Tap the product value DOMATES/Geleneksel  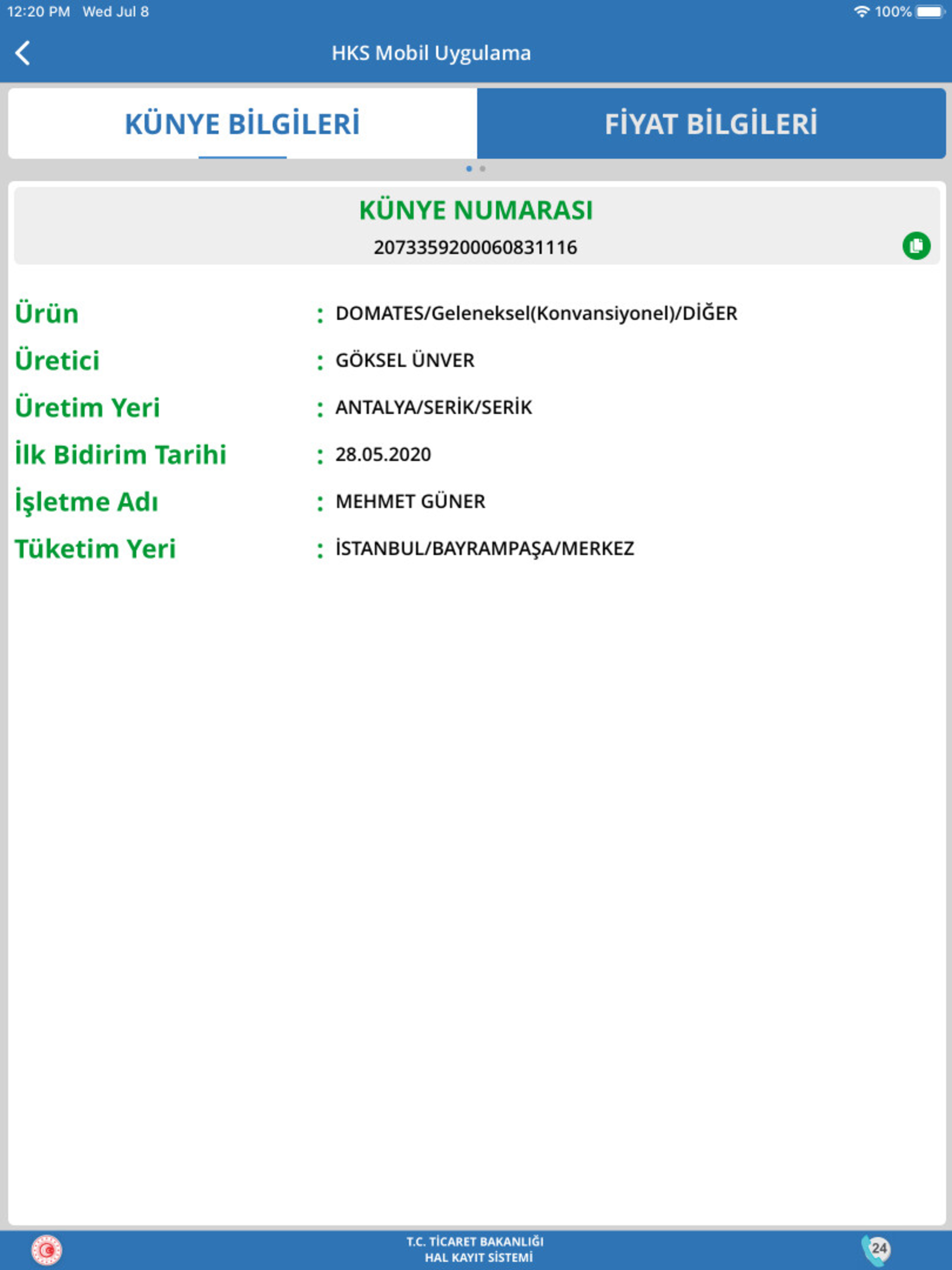pos(535,313)
